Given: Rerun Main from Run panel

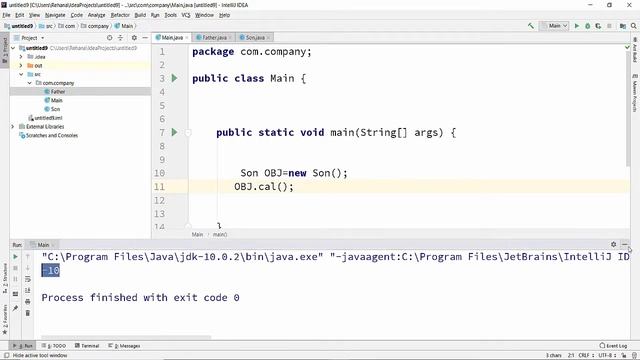Looking at the screenshot, I should click(16, 257).
